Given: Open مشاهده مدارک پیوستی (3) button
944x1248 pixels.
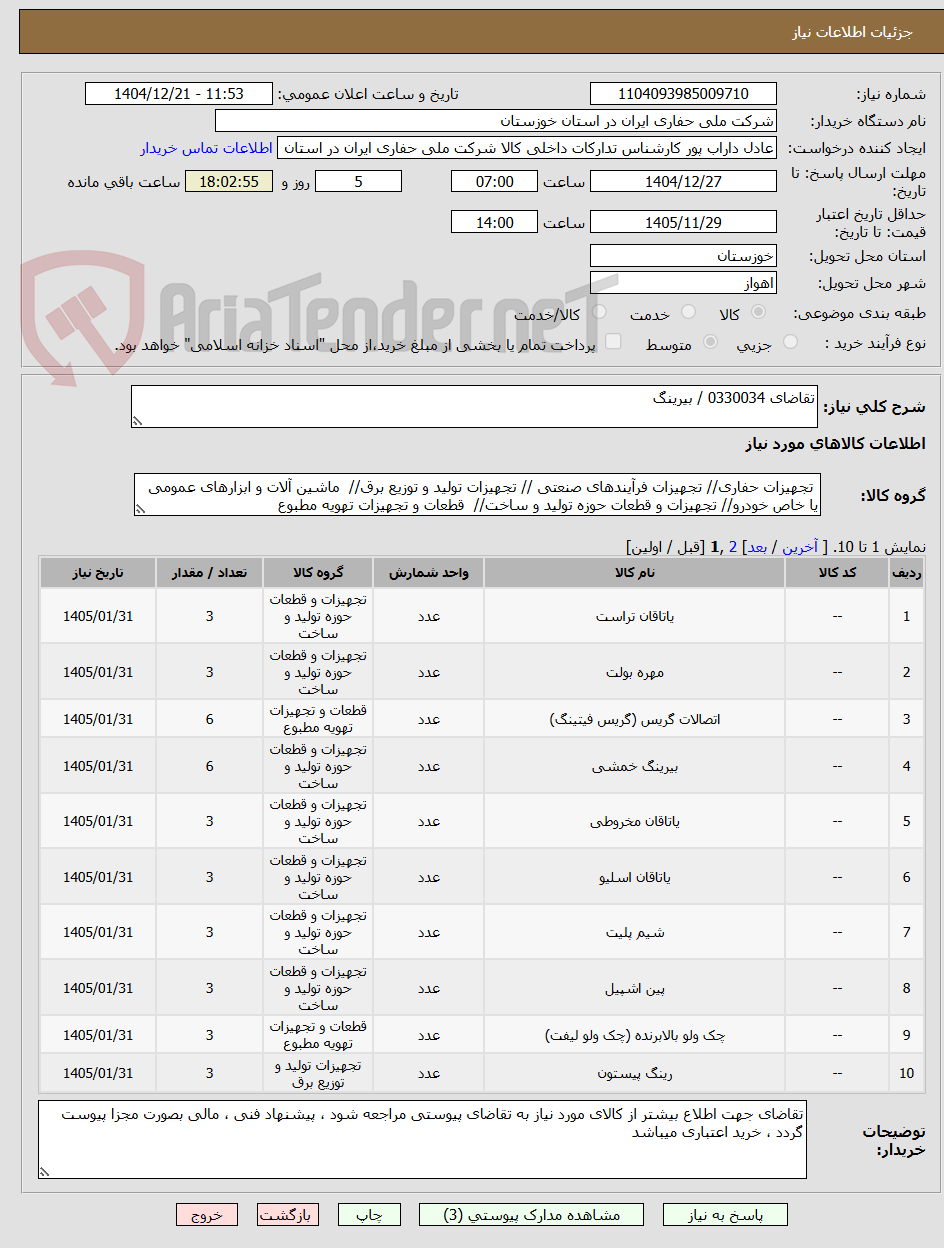Looking at the screenshot, I should click(x=532, y=1215).
